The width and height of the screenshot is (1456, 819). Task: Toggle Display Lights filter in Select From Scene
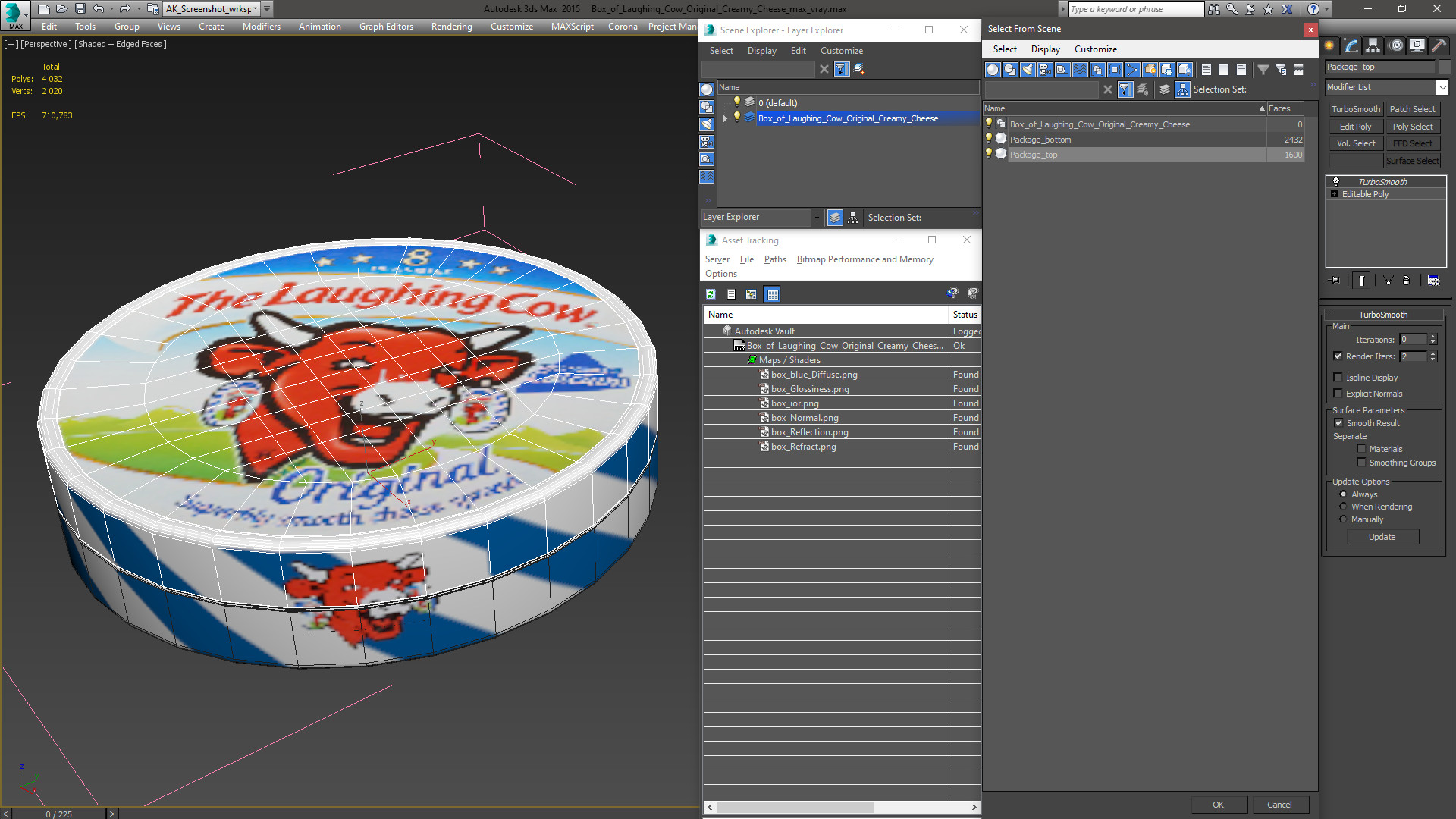(1028, 70)
